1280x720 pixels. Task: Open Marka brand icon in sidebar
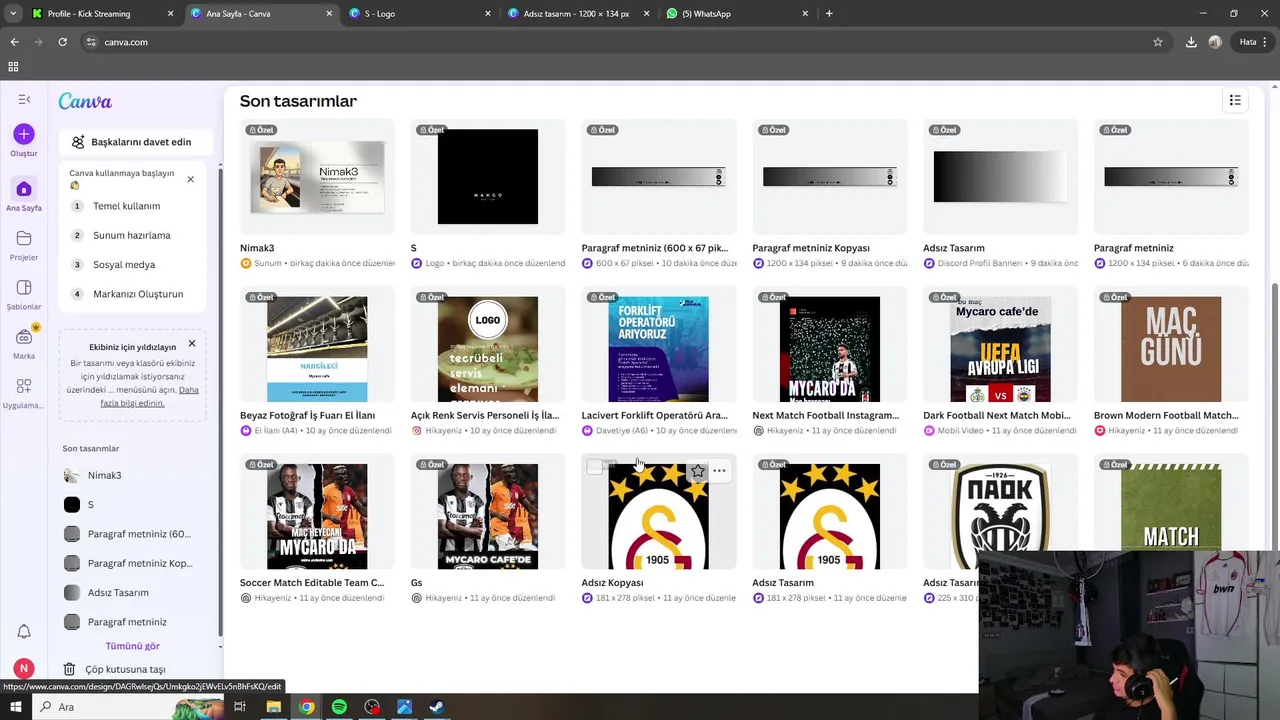click(24, 337)
